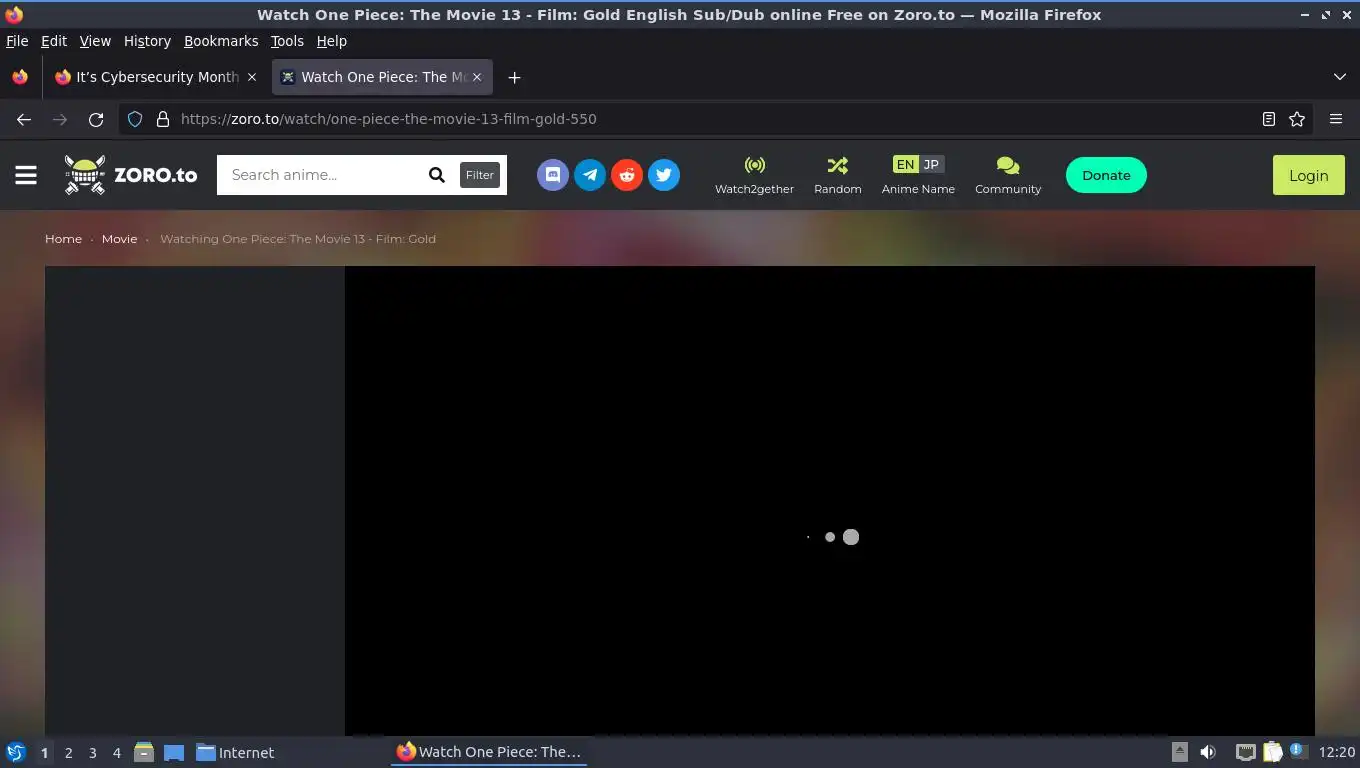The width and height of the screenshot is (1360, 768).
Task: Click the clipboard tray icon
Action: pos(1272,752)
